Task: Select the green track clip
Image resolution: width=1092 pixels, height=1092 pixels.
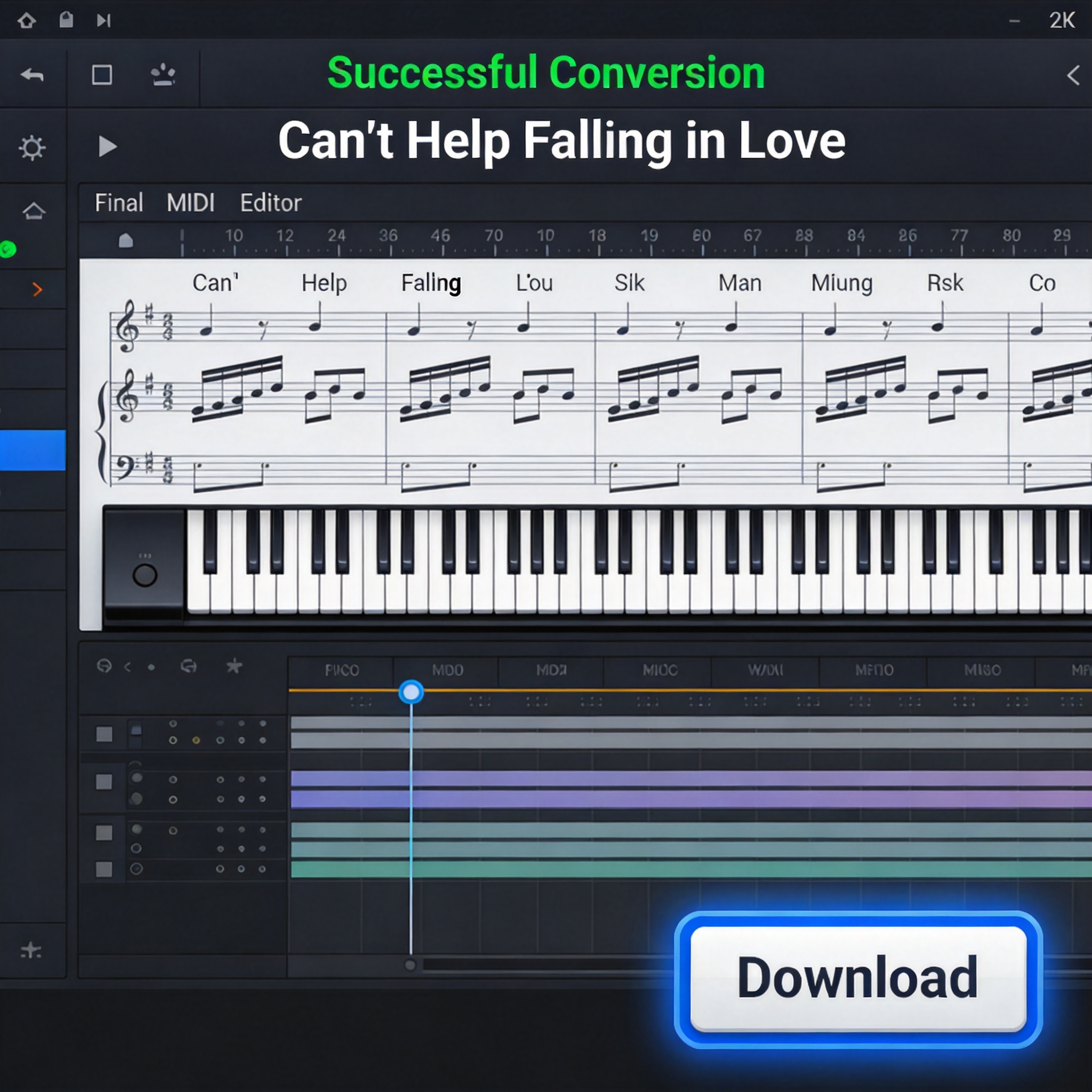Action: click(690, 869)
